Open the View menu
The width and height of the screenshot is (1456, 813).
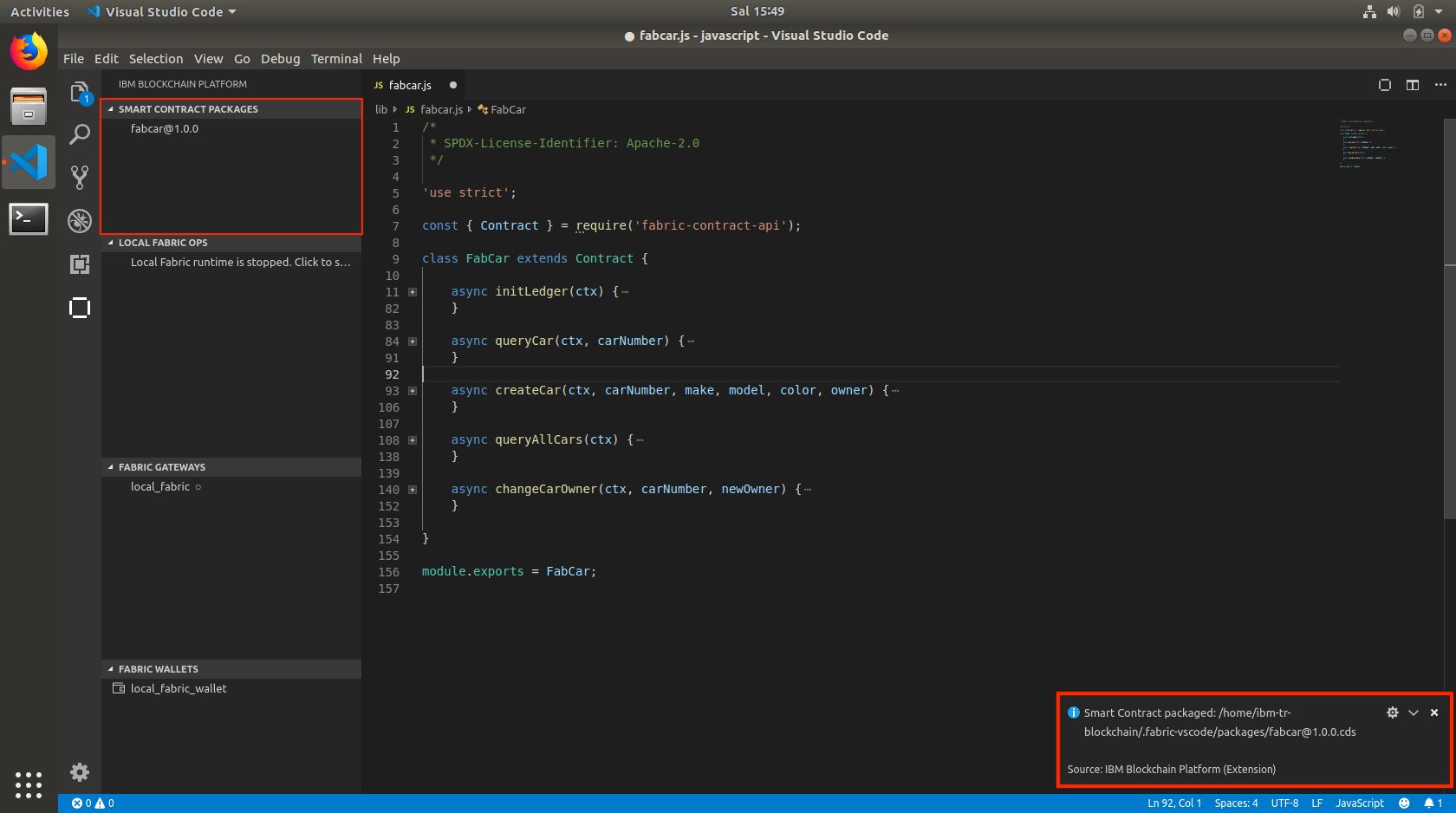pyautogui.click(x=208, y=59)
